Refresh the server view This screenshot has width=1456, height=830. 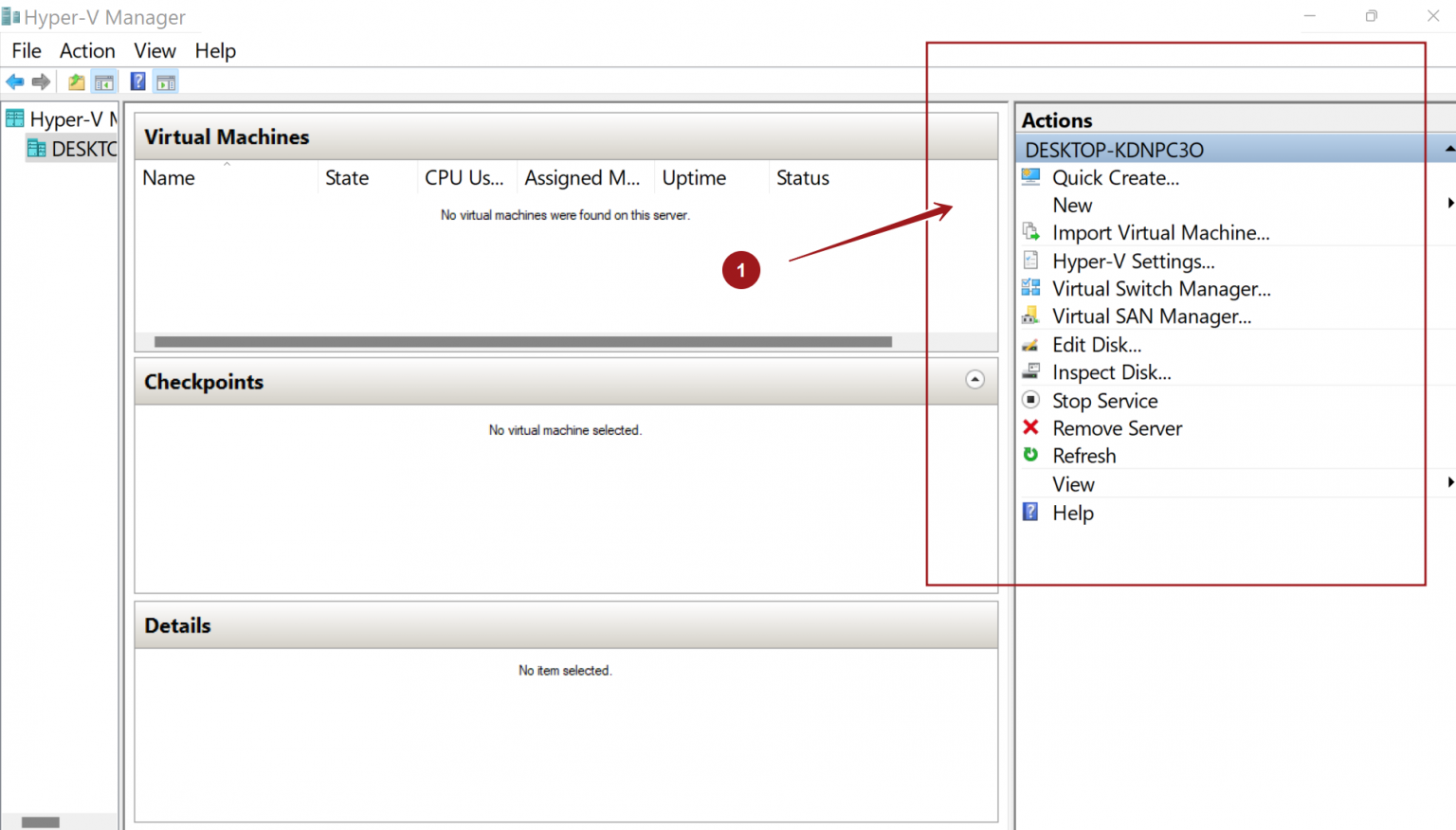[x=1030, y=455]
